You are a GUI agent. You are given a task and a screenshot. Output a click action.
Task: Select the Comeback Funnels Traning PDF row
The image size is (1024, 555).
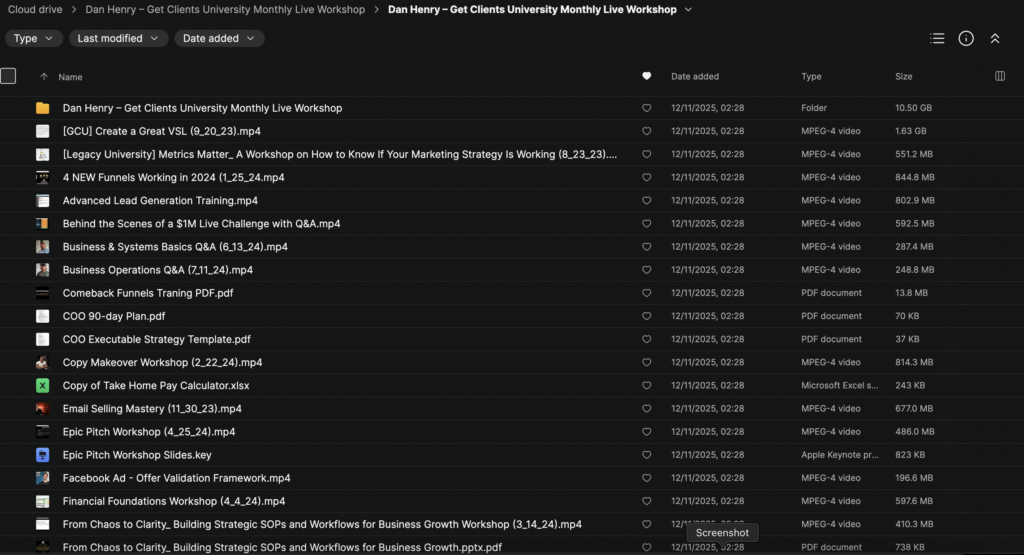tap(148, 293)
